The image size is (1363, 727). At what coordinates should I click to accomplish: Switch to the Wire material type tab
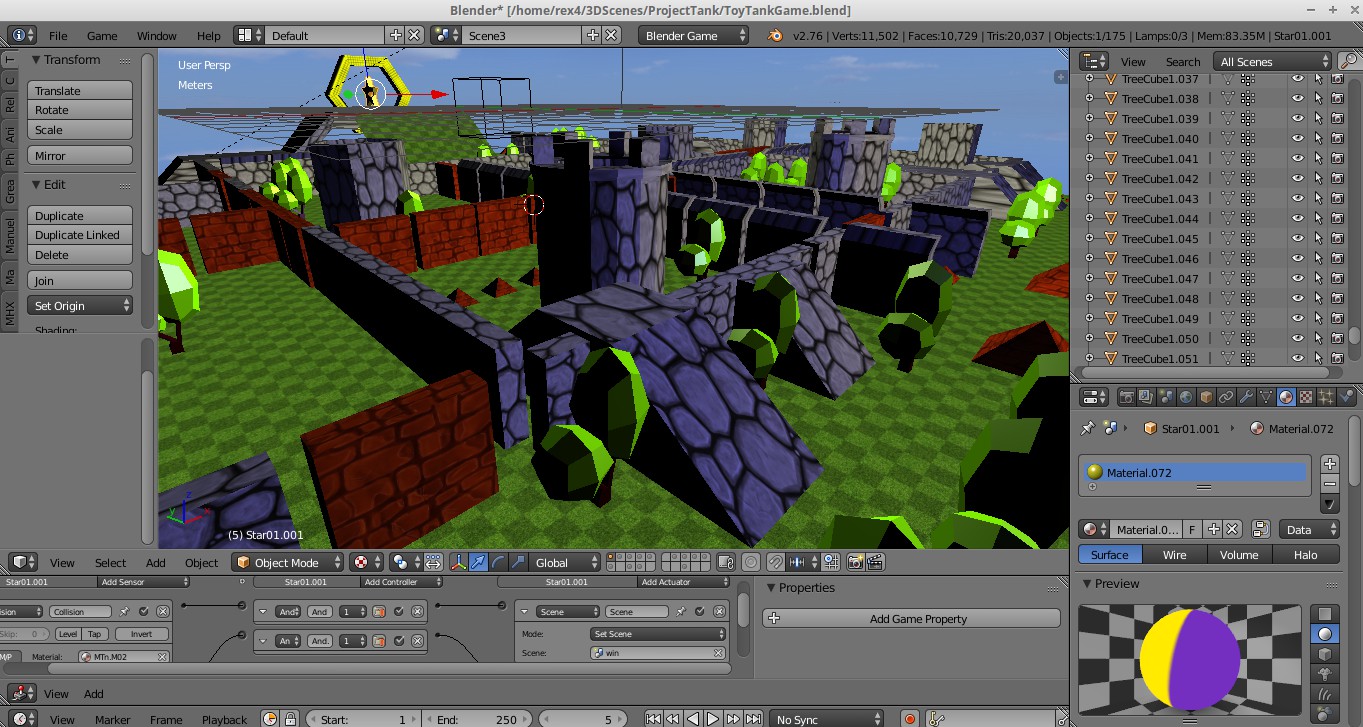click(1175, 555)
